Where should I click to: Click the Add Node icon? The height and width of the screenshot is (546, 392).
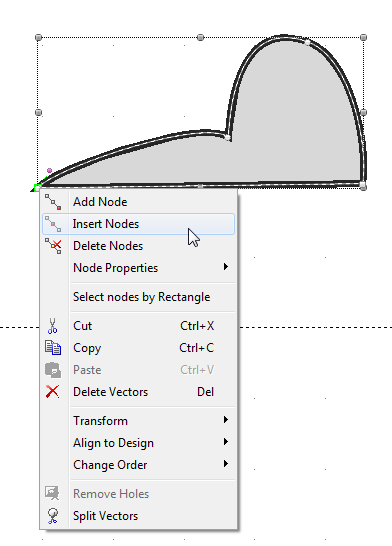[53, 202]
